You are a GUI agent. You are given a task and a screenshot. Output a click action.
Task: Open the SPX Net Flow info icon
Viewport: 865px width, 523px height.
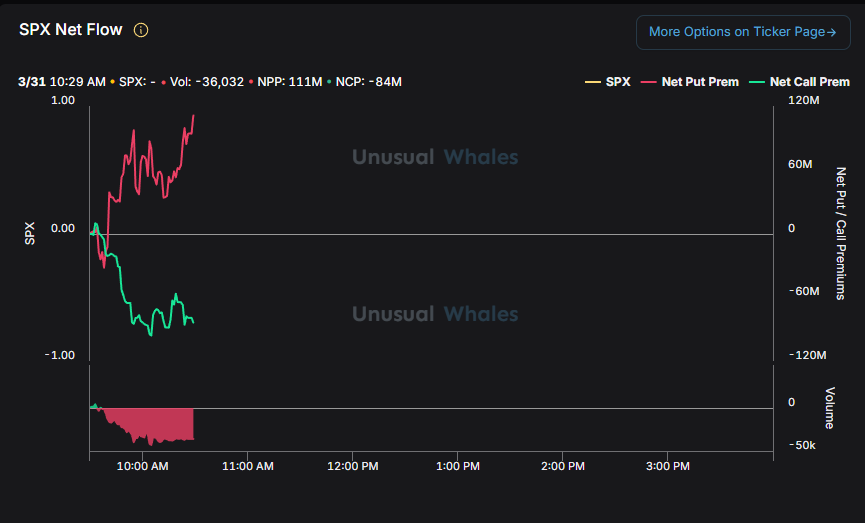point(141,30)
